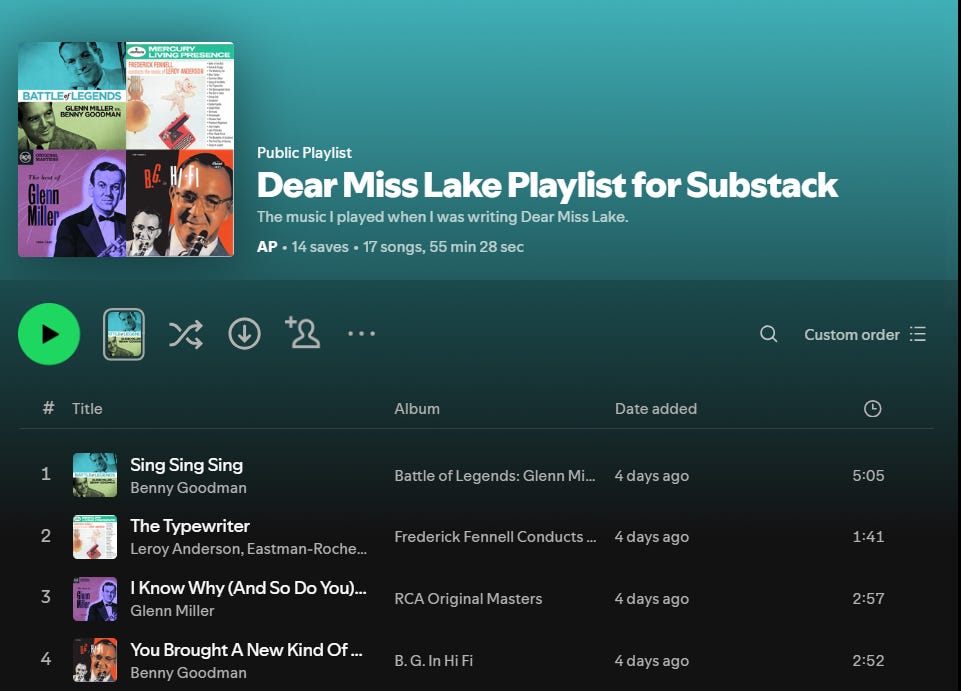This screenshot has width=961, height=691.
Task: Open the AP profile link
Action: point(267,247)
